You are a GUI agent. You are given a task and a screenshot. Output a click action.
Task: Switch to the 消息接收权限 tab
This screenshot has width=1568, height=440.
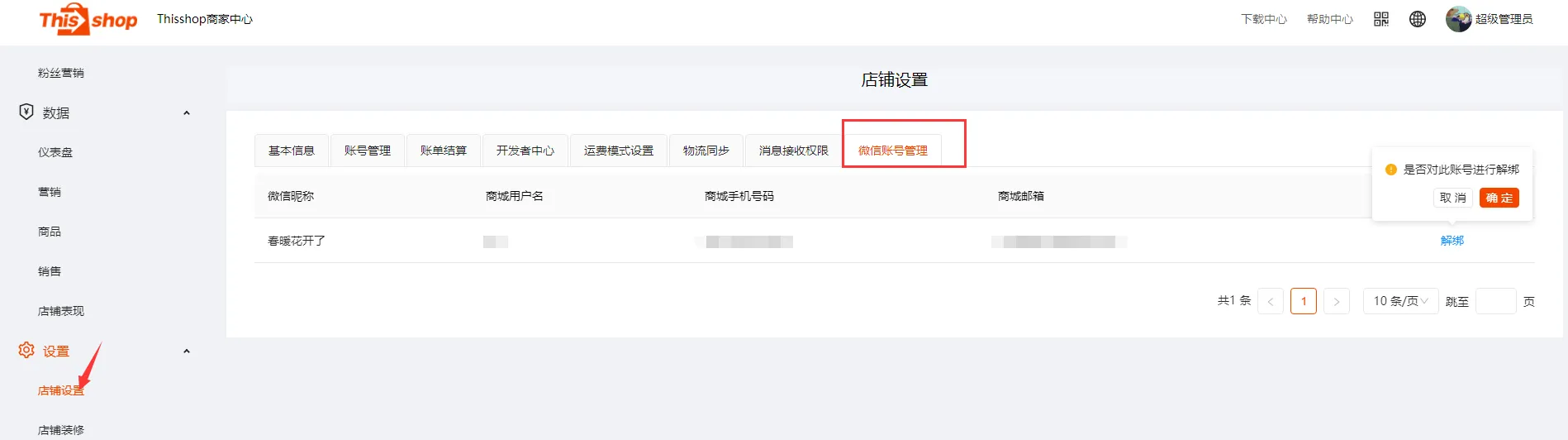coord(794,151)
